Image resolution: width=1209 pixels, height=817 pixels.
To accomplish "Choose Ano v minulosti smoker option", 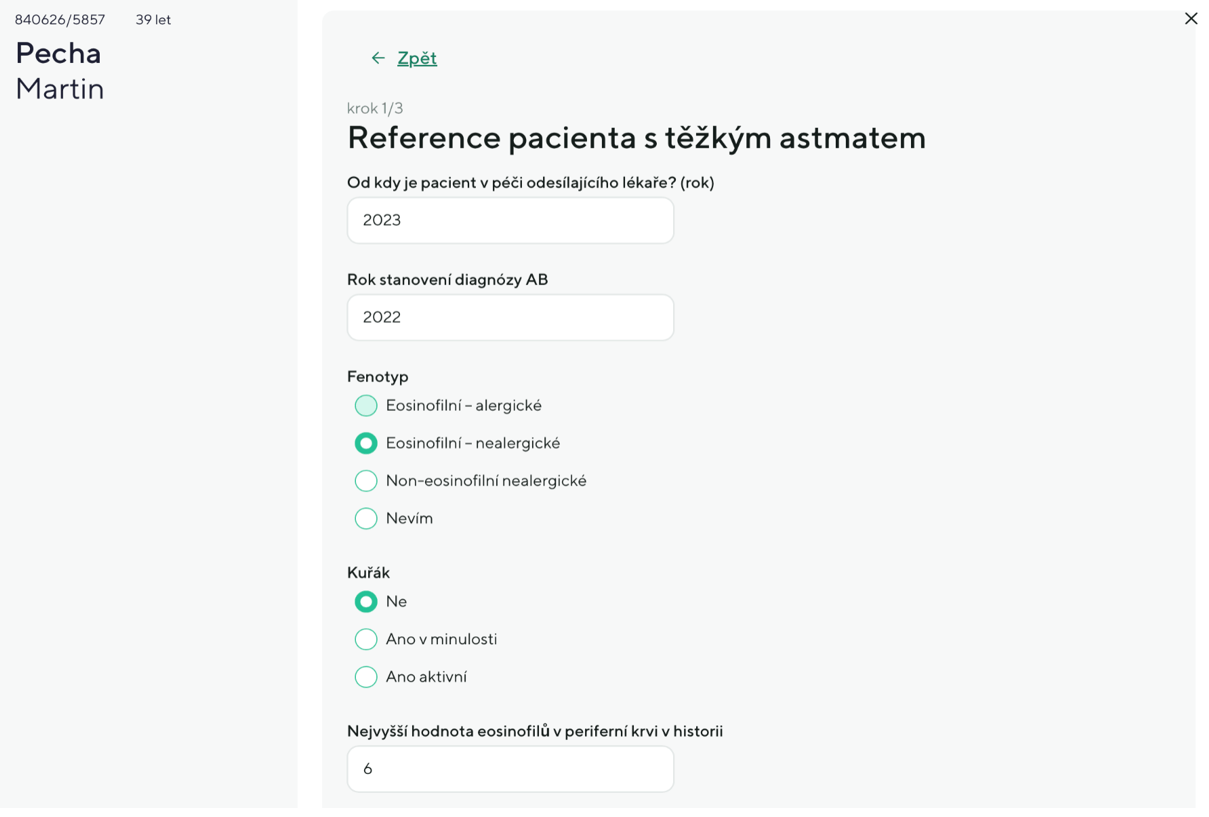I will 366,639.
